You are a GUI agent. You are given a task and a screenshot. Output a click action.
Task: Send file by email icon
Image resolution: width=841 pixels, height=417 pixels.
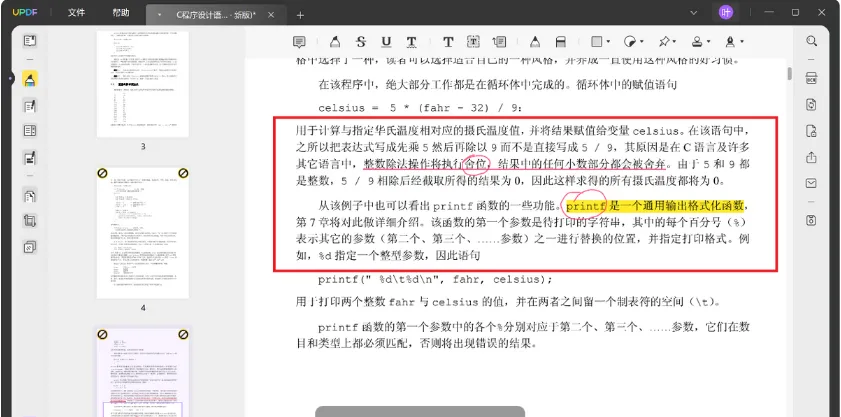[x=811, y=183]
